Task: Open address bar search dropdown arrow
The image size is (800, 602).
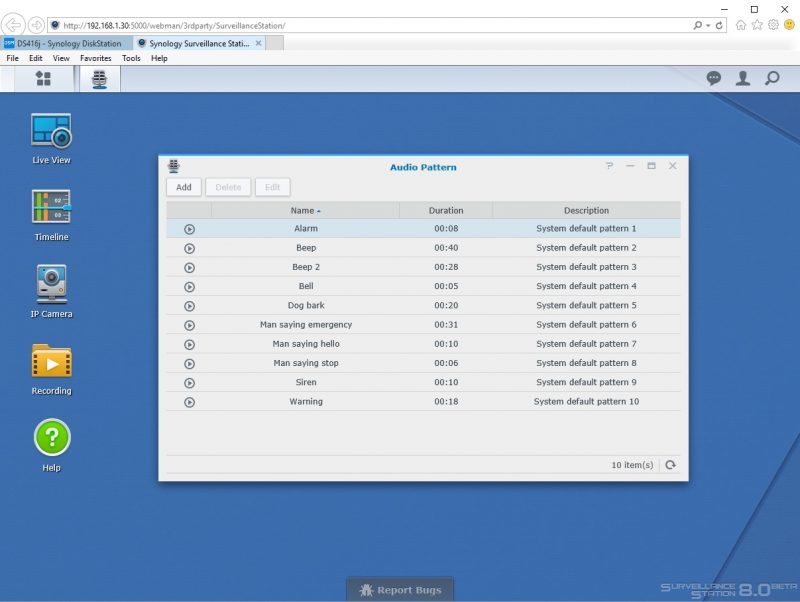Action: point(708,26)
